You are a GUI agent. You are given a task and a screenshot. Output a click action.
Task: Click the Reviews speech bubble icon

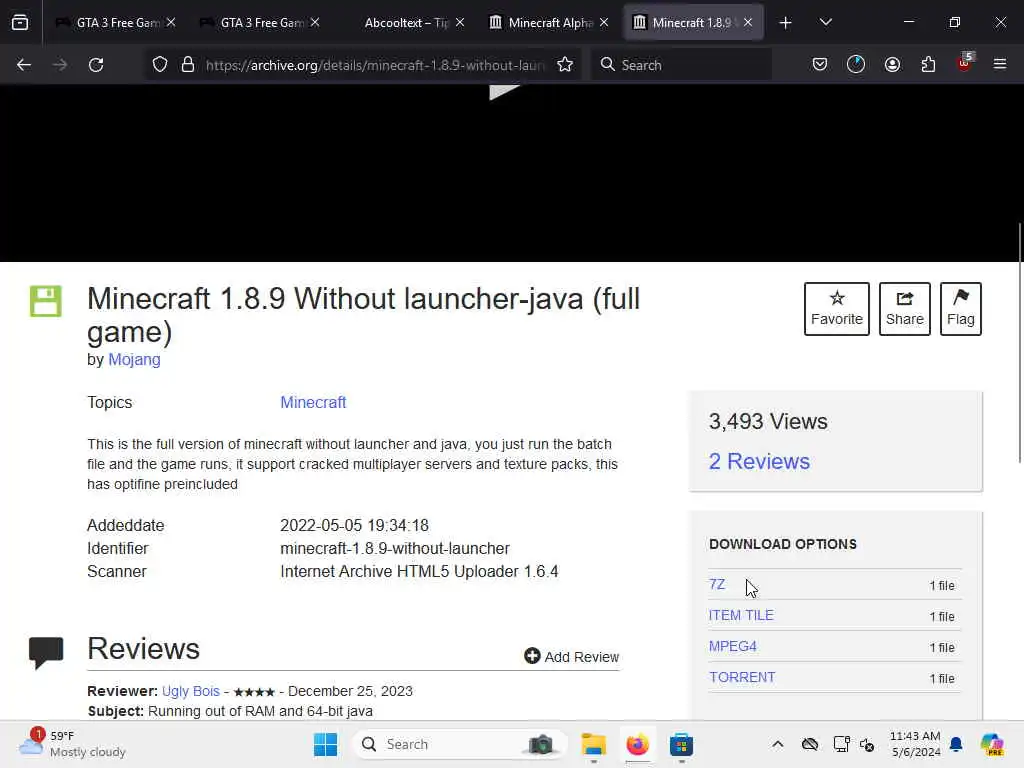point(46,652)
